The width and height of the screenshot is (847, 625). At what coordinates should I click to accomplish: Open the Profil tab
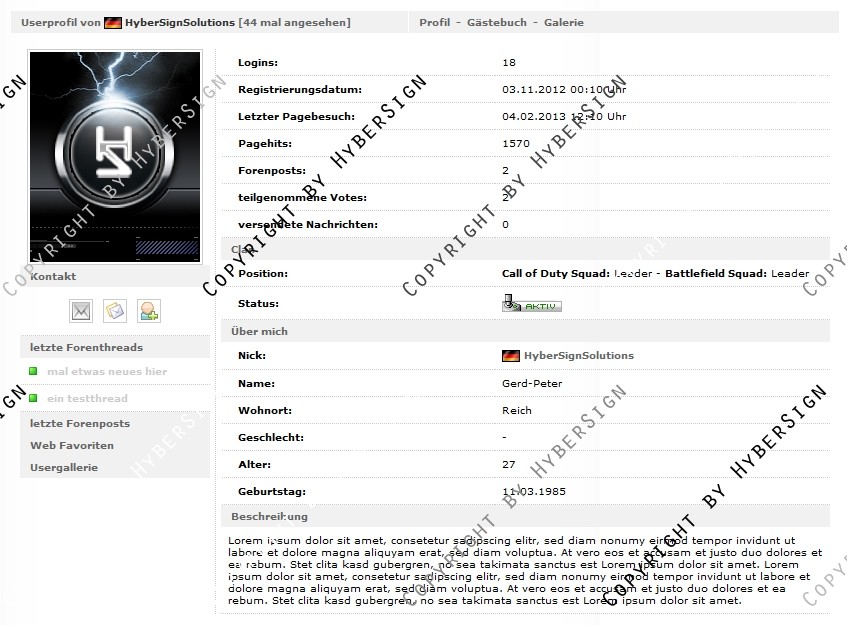pos(435,23)
